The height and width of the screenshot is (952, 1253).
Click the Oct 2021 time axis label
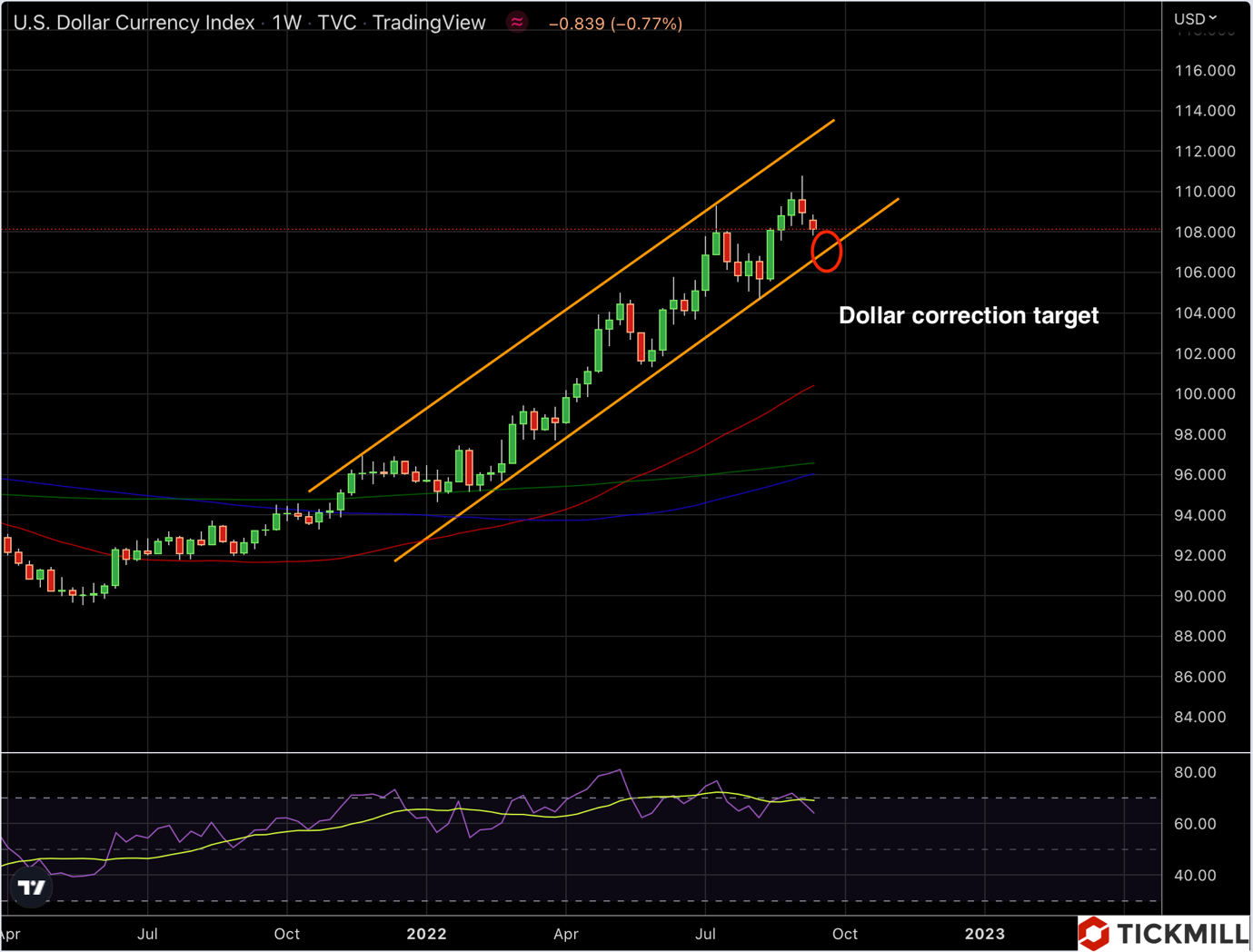click(287, 934)
